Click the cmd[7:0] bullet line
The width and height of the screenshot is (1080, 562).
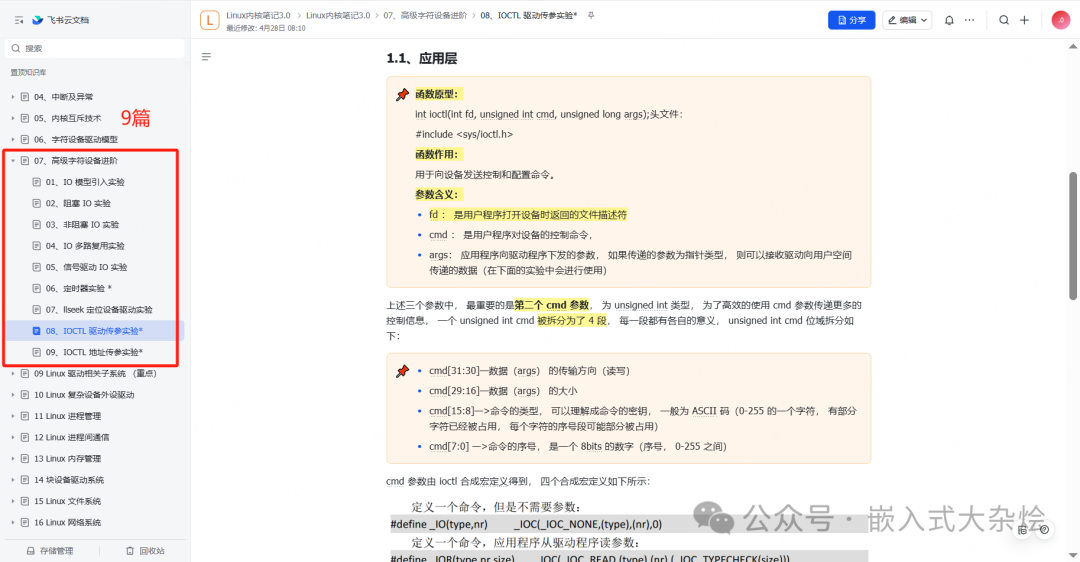(x=577, y=446)
